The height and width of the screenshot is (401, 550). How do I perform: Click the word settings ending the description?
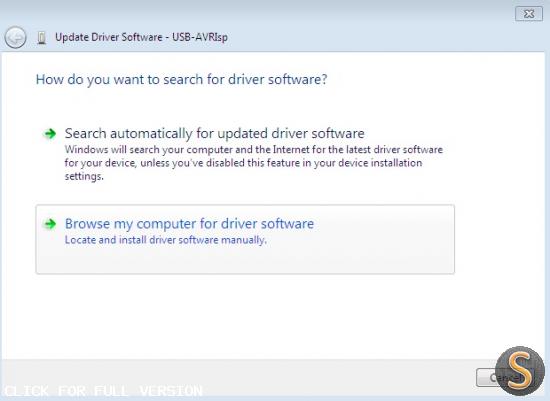click(83, 176)
